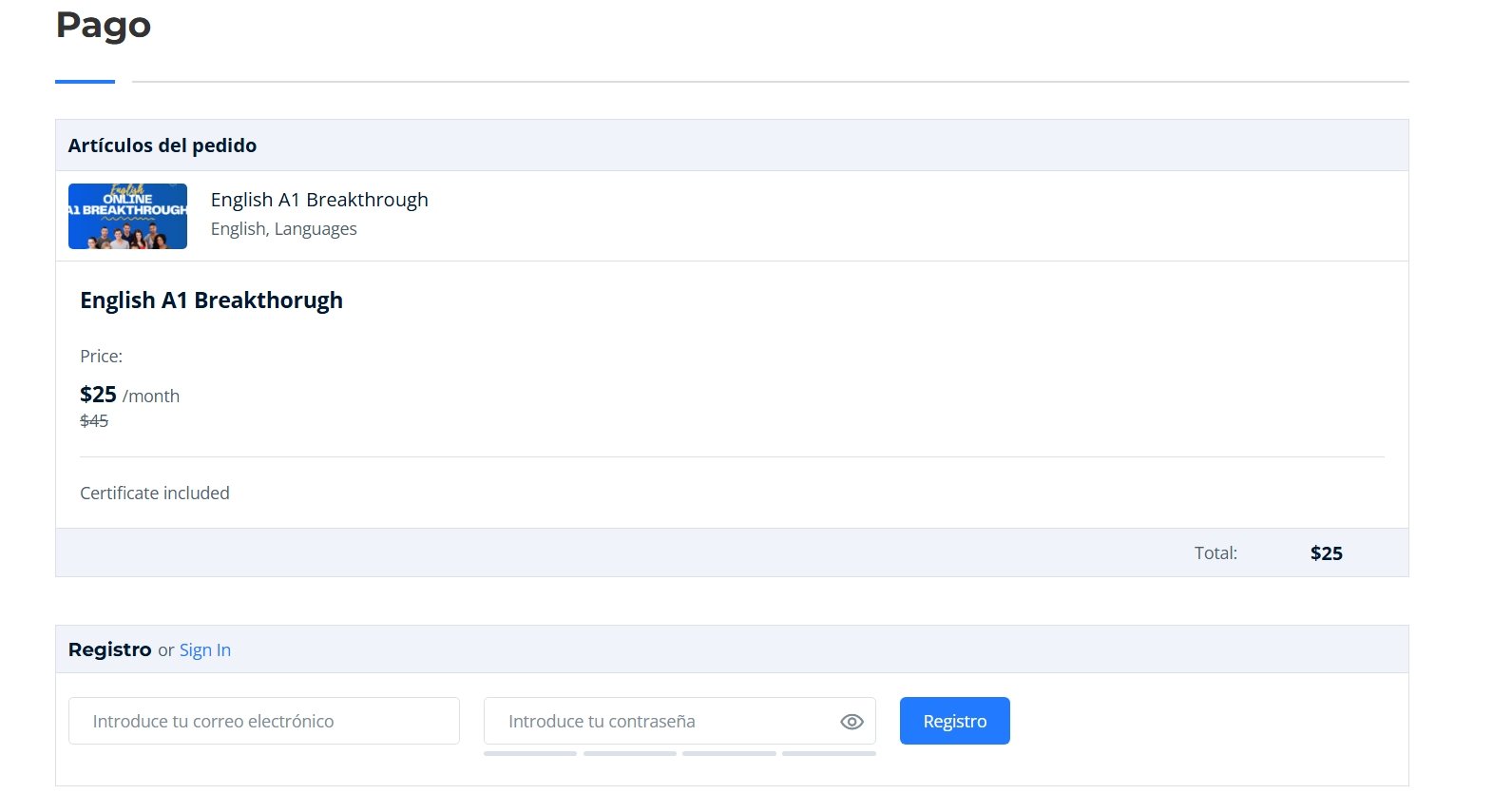Click the "English, Languages" category text
The image size is (1512, 794).
point(284,229)
